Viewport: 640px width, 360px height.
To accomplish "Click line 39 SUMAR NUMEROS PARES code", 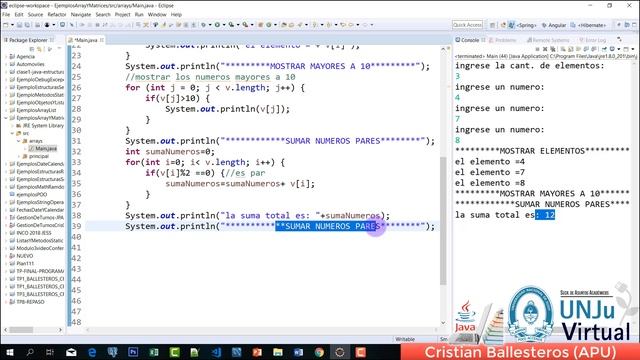I will pos(280,226).
